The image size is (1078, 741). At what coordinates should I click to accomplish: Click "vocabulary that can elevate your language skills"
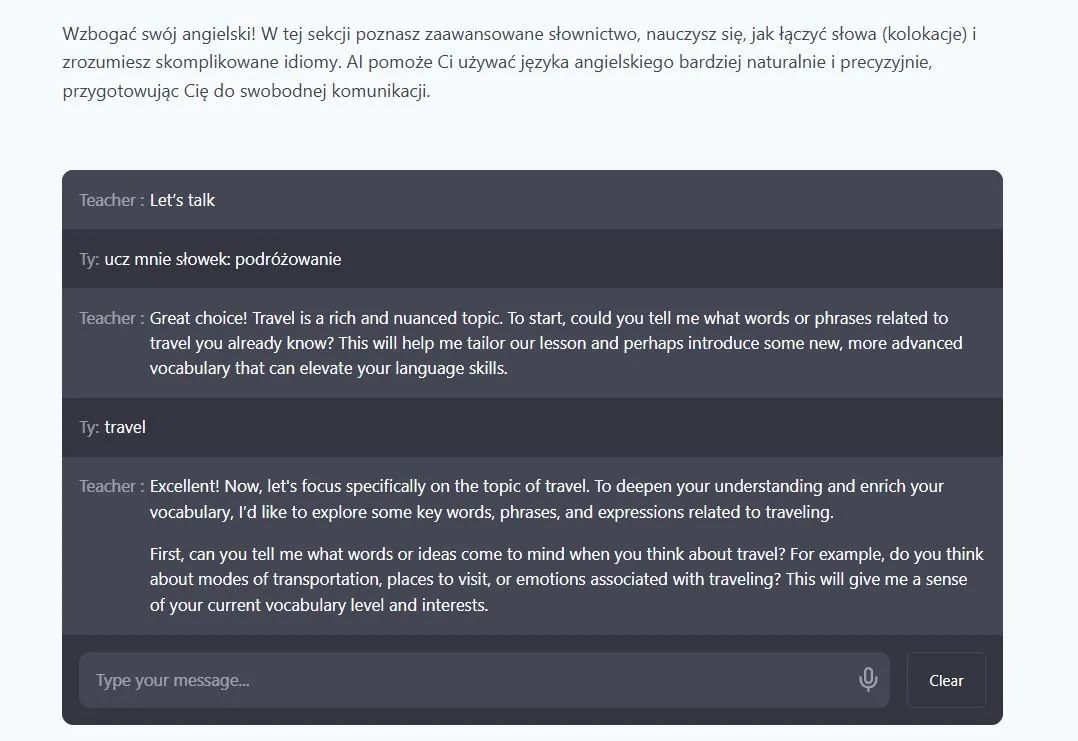[328, 368]
